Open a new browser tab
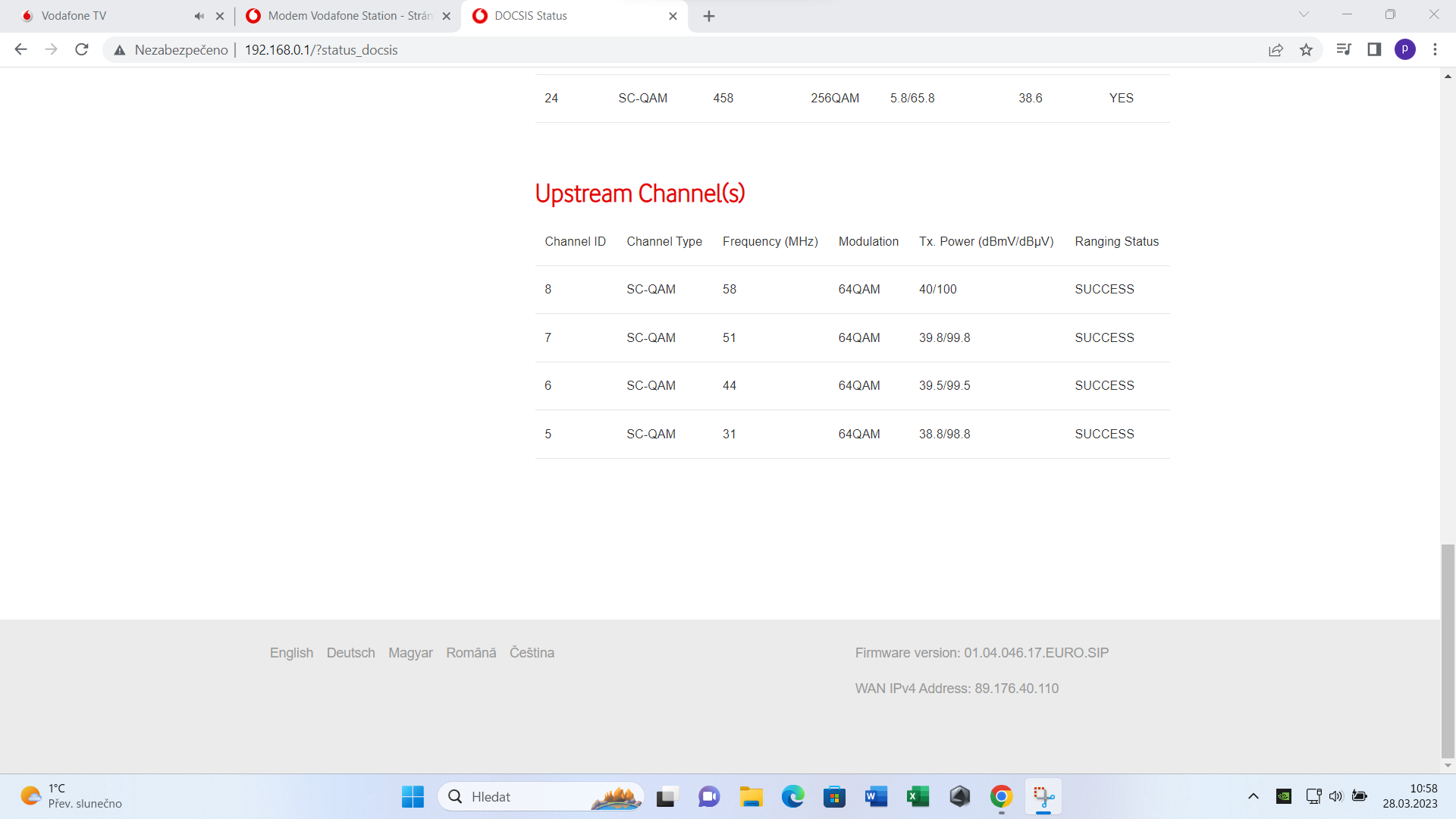The width and height of the screenshot is (1456, 819). pyautogui.click(x=709, y=16)
